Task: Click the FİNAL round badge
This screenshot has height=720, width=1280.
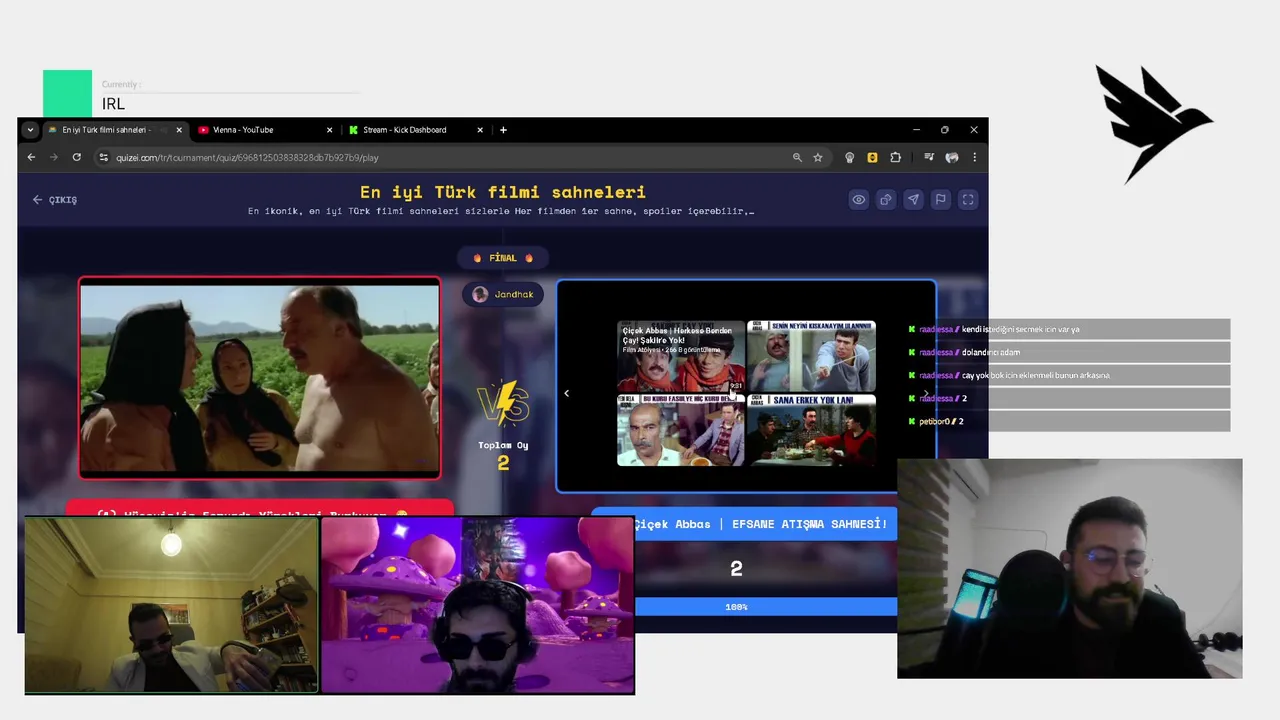Action: click(x=503, y=258)
